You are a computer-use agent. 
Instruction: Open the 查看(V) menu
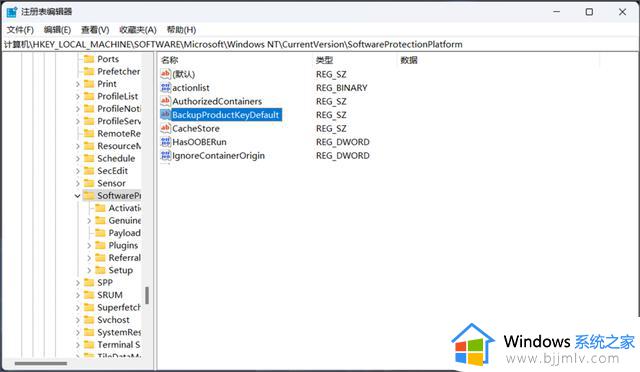pyautogui.click(x=95, y=30)
